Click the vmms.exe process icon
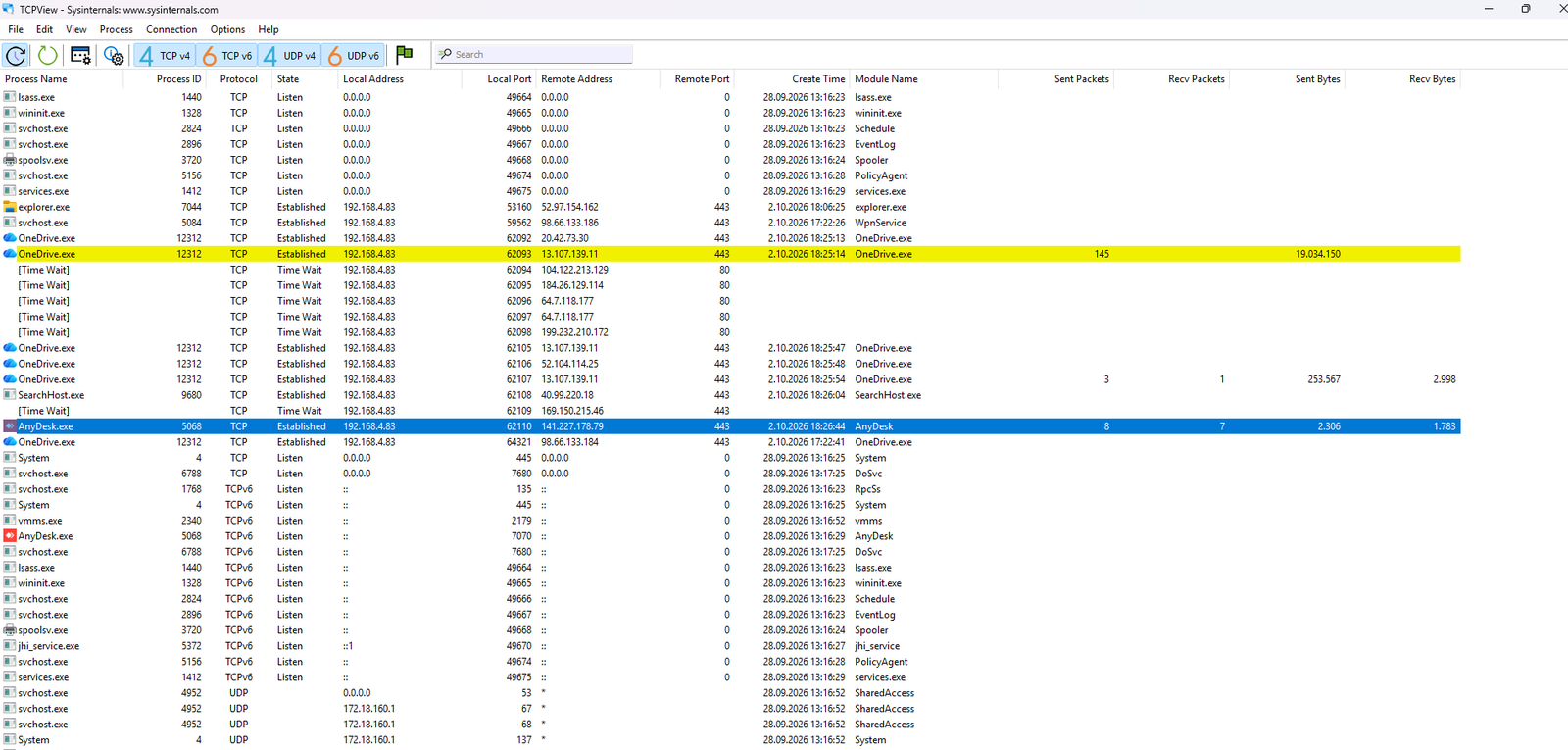This screenshot has height=750, width=1568. coord(10,521)
